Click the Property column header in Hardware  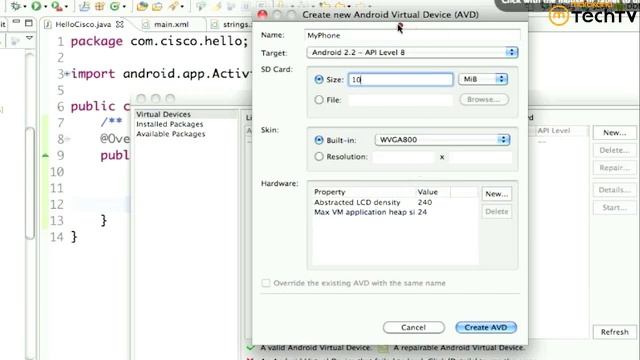pos(363,192)
